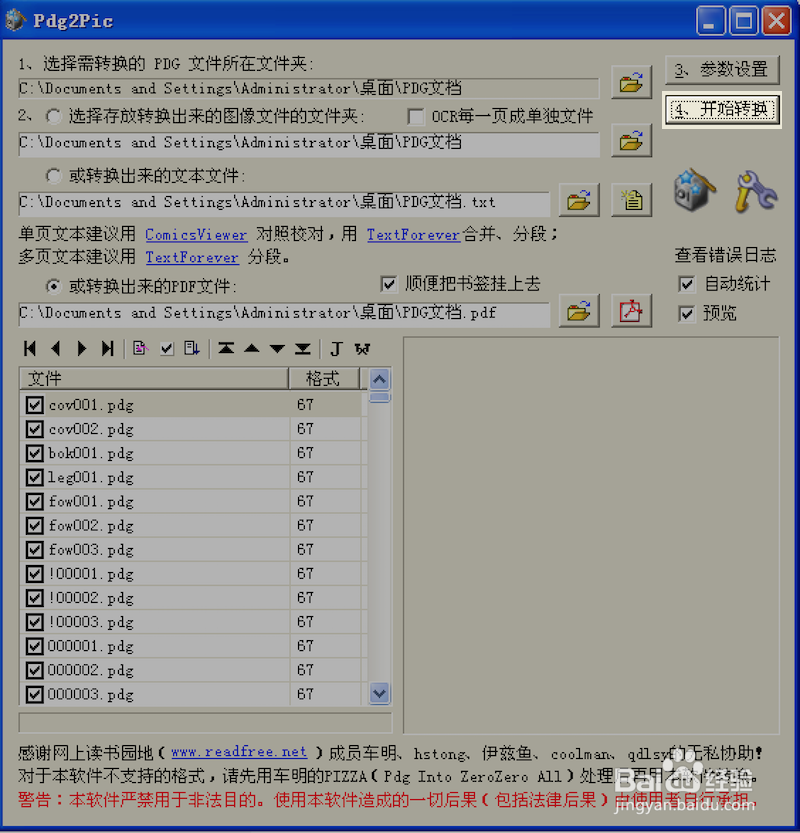Select text file output radio option

pyautogui.click(x=53, y=175)
